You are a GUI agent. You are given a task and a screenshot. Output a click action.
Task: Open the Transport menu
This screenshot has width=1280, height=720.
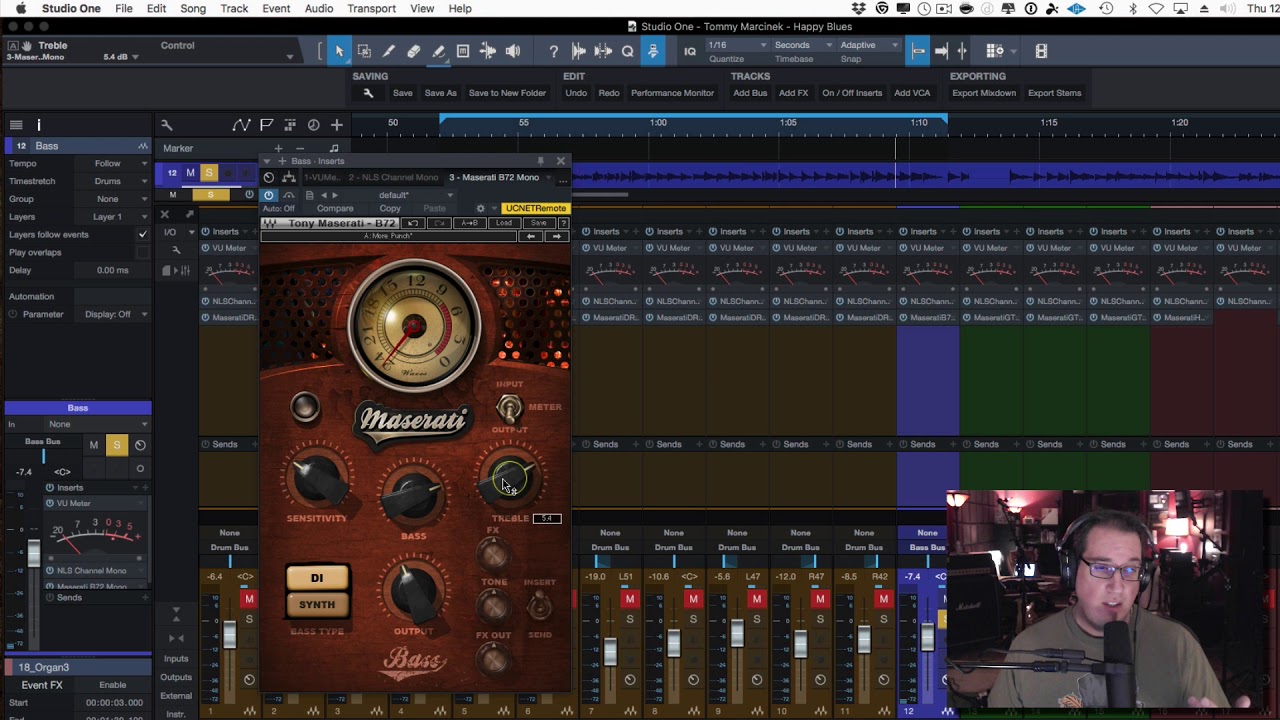[371, 9]
